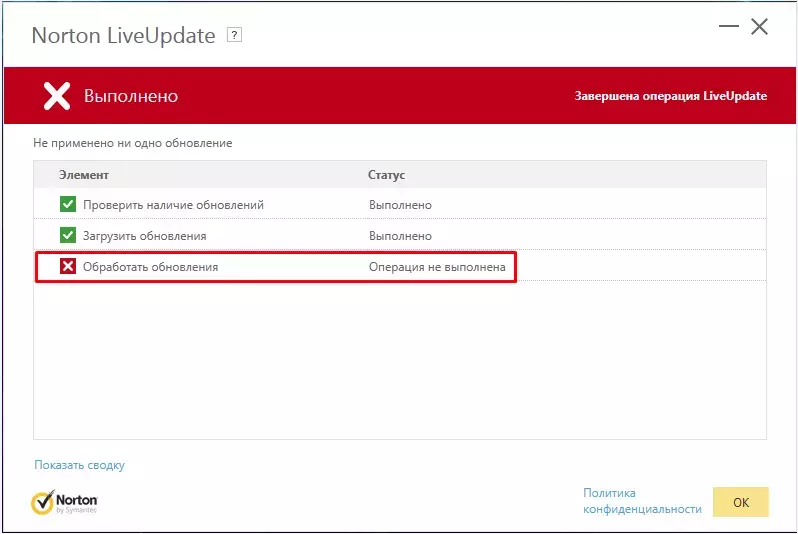The image size is (798, 534).
Task: Click the Norton LiveUpdate window title
Action: coord(123,36)
